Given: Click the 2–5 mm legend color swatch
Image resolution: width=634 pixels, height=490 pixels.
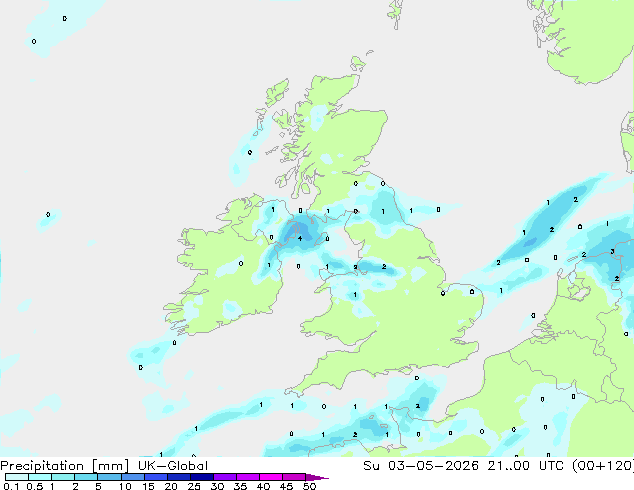Looking at the screenshot, I should coord(86,477).
